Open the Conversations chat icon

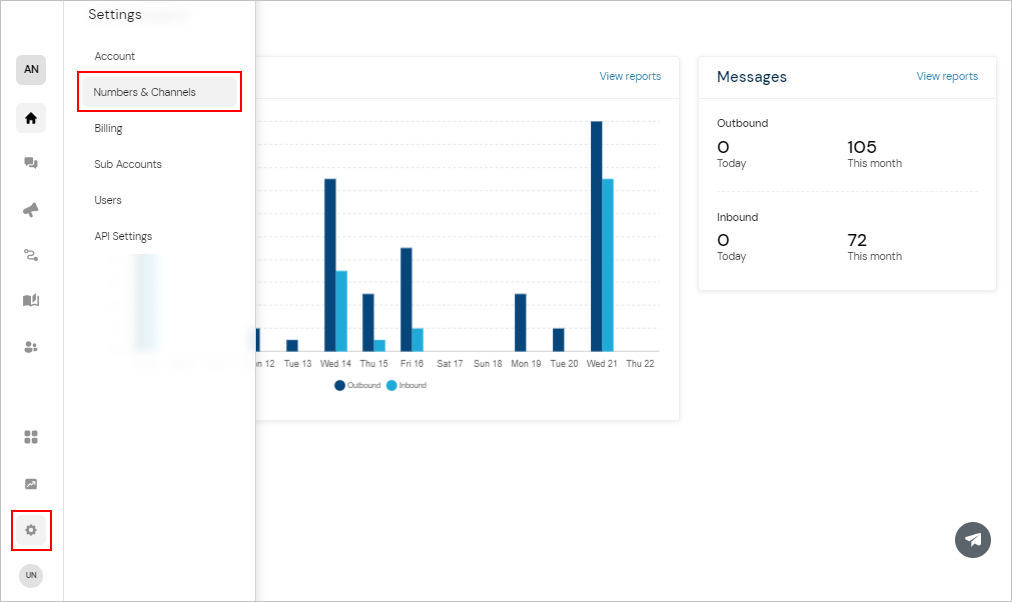(x=30, y=162)
